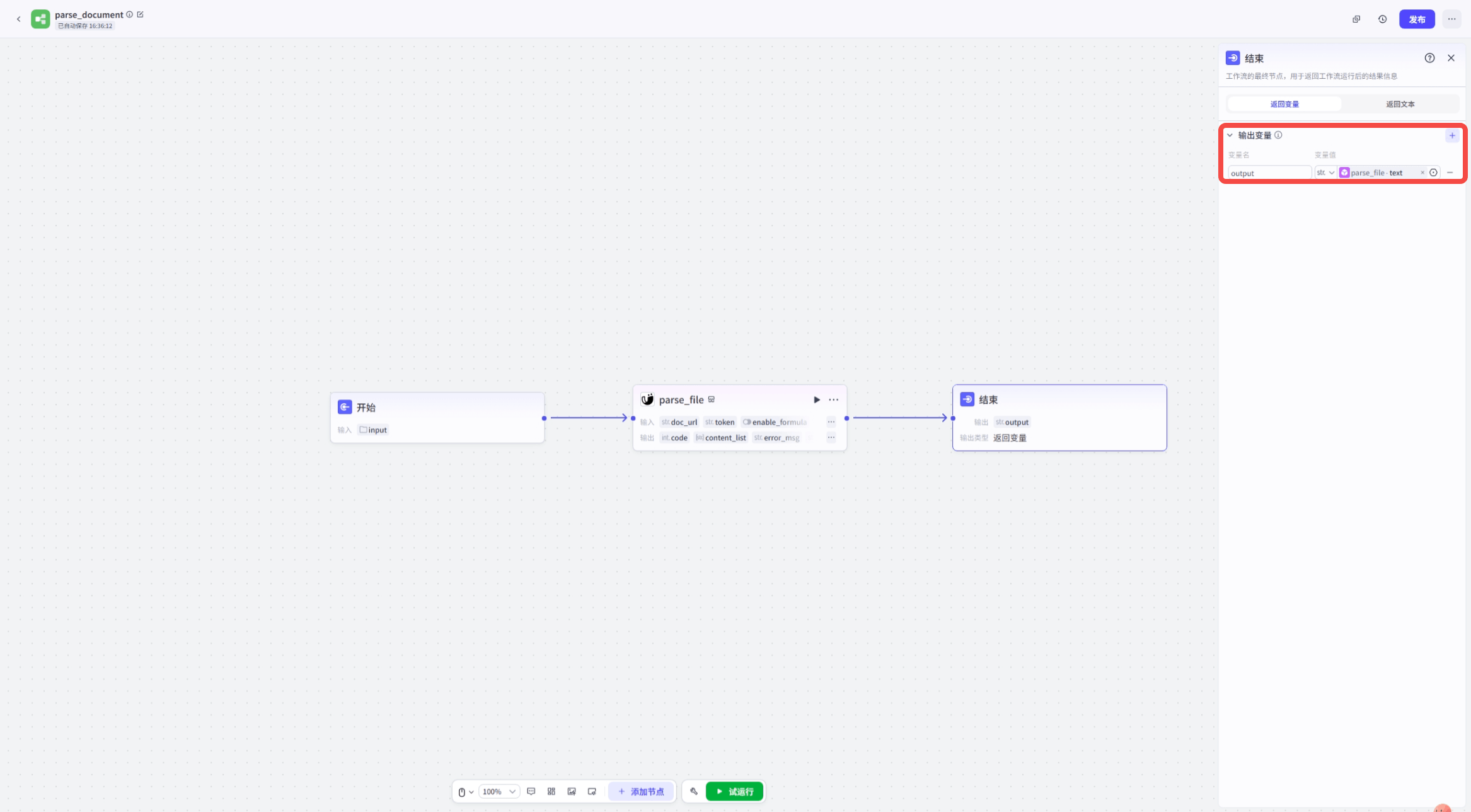
Task: Click the wrench debug icon
Action: point(694,791)
